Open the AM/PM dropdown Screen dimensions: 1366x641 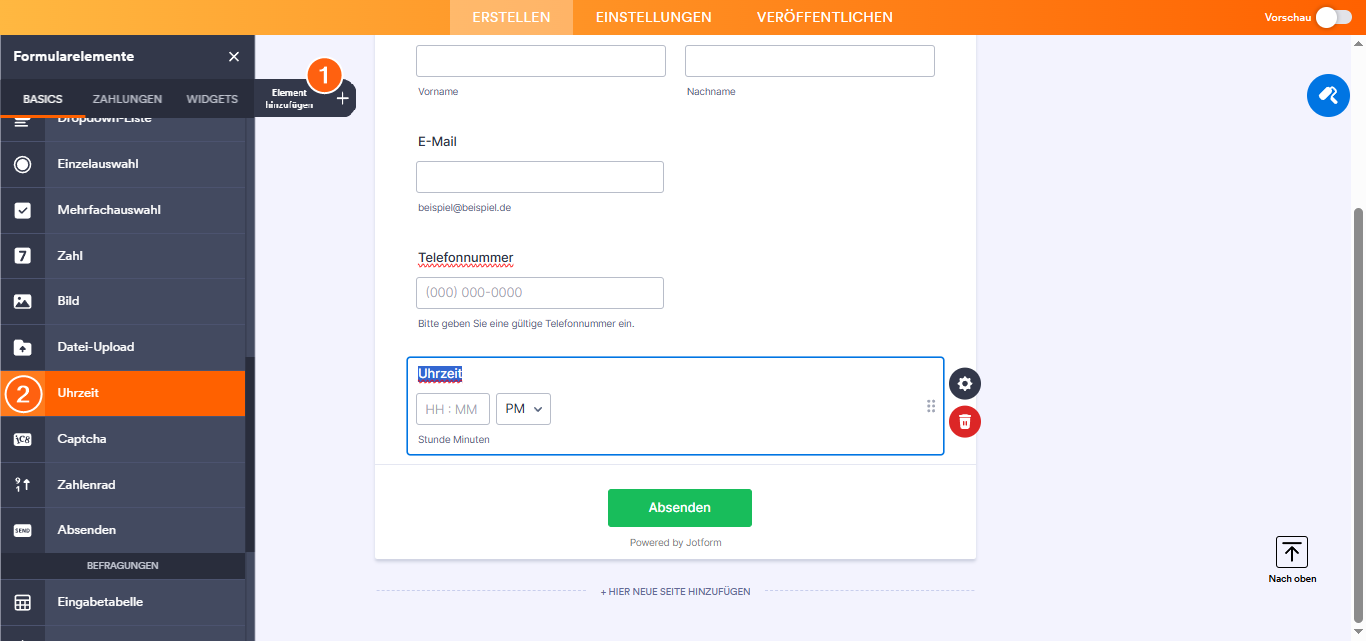(x=523, y=409)
